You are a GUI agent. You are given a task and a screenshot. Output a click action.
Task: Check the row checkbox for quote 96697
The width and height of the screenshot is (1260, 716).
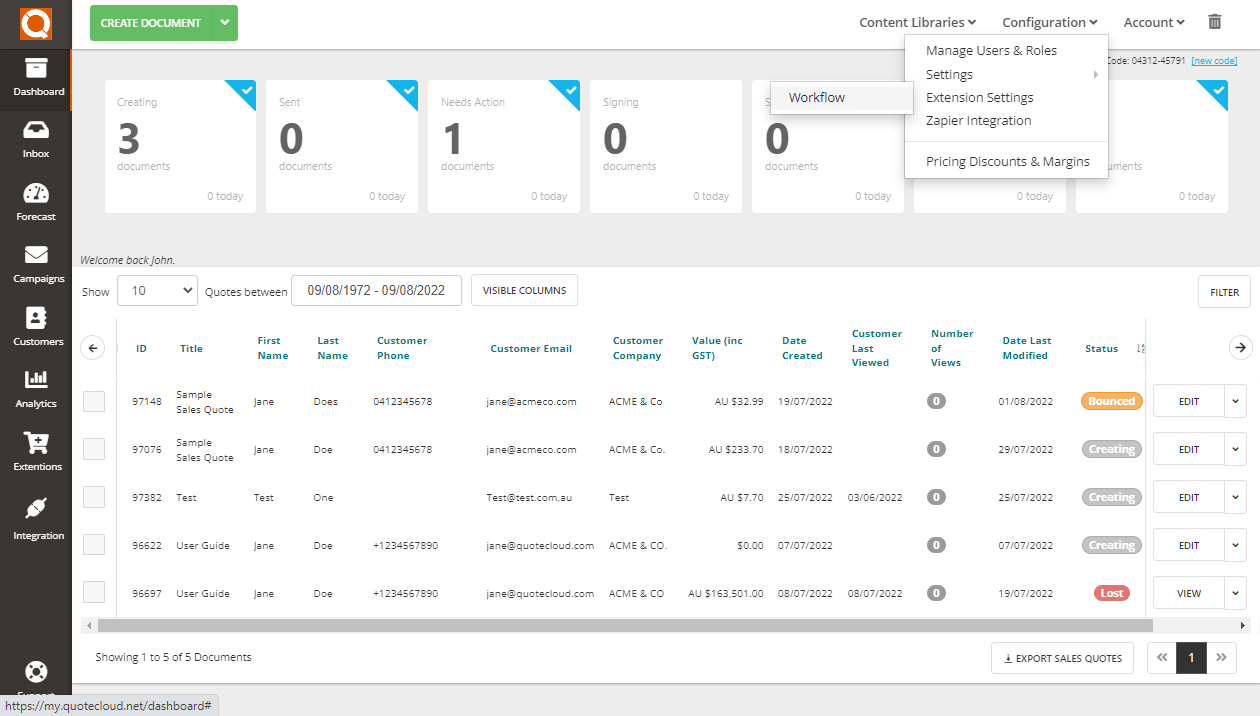pyautogui.click(x=94, y=592)
